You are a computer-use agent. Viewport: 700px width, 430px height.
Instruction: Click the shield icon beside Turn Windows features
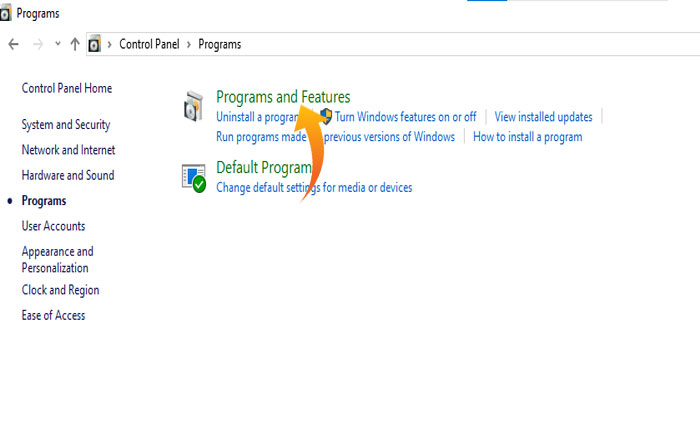tap(325, 117)
